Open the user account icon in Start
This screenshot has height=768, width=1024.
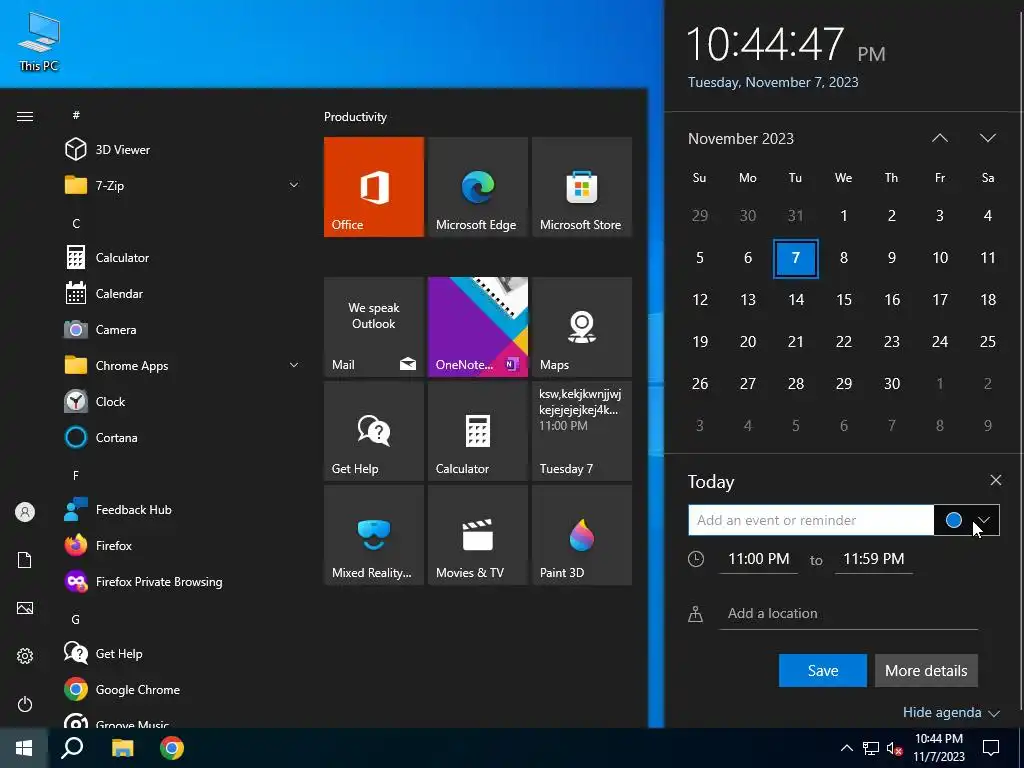point(25,512)
